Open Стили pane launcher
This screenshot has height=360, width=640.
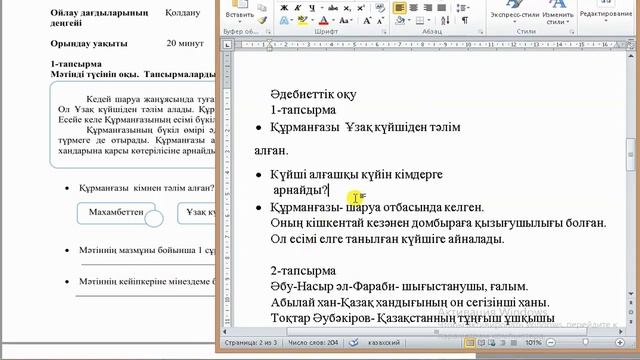click(x=572, y=31)
